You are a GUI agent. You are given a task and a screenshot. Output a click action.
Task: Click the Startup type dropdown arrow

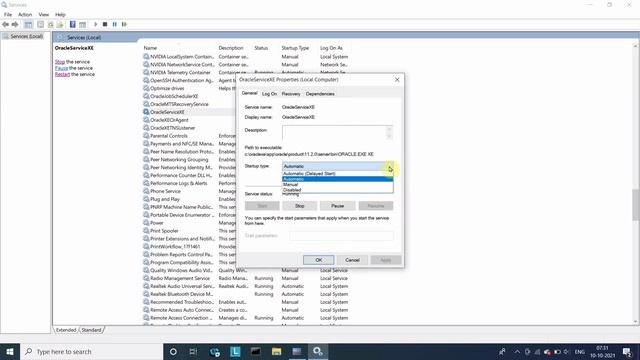pos(389,167)
